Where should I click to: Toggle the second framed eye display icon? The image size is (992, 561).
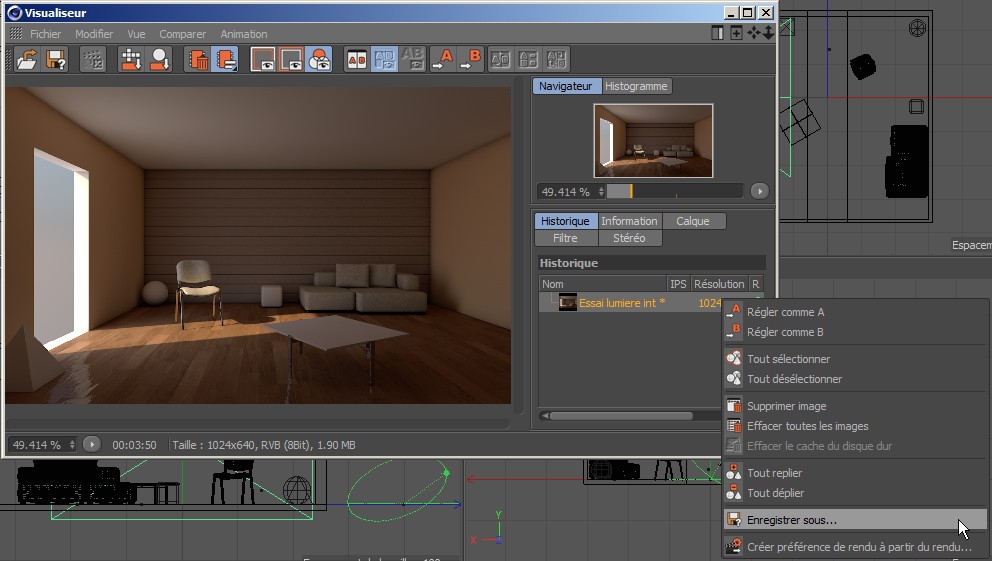click(x=291, y=59)
